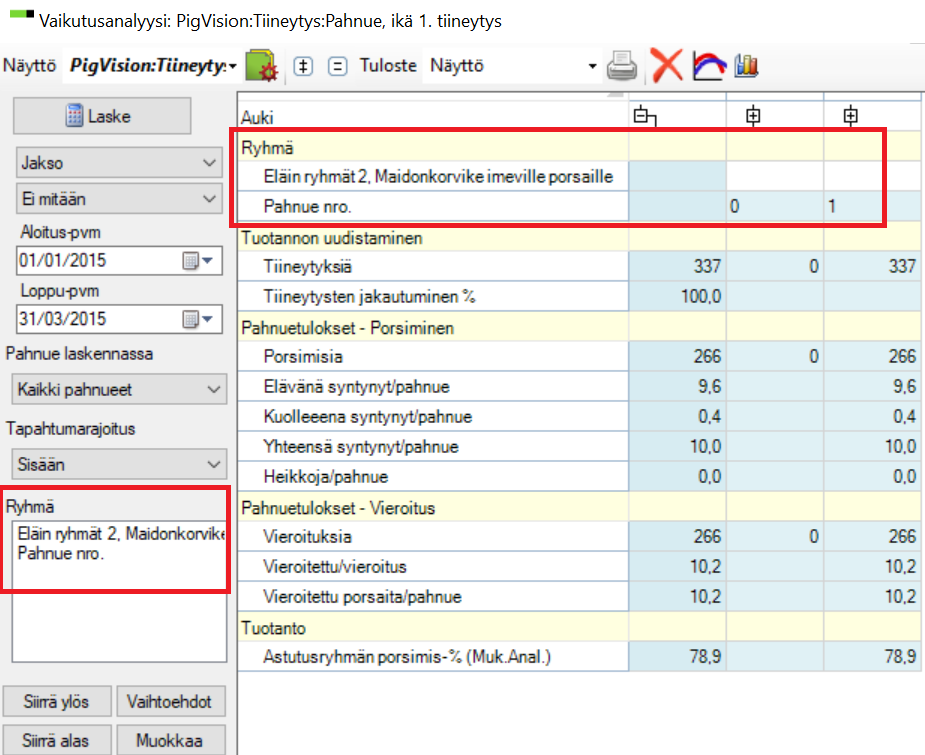Click the green layout settings gear icon
The image size is (925, 755).
[261, 65]
